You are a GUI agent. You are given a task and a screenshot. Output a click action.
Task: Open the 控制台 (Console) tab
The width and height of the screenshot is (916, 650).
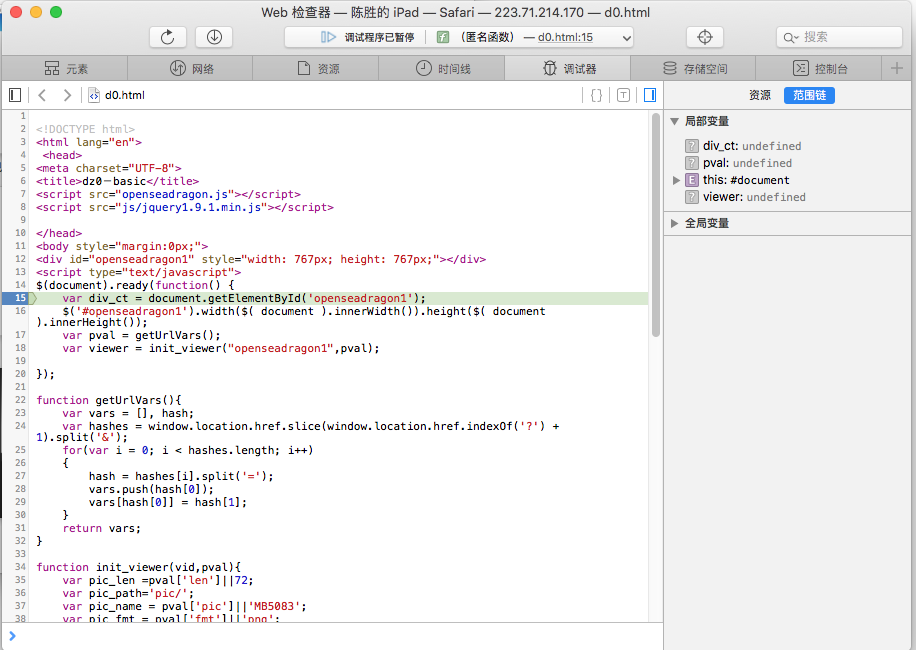[818, 69]
